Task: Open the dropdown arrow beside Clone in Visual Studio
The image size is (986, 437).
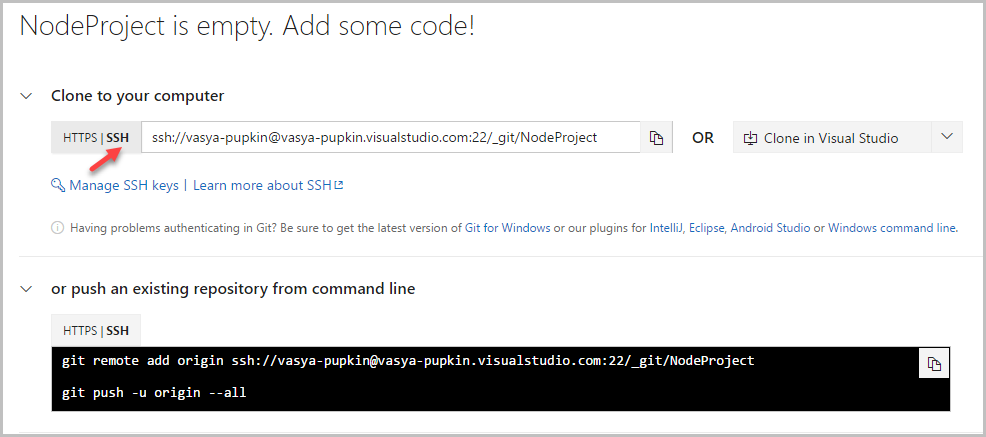Action: coord(947,138)
